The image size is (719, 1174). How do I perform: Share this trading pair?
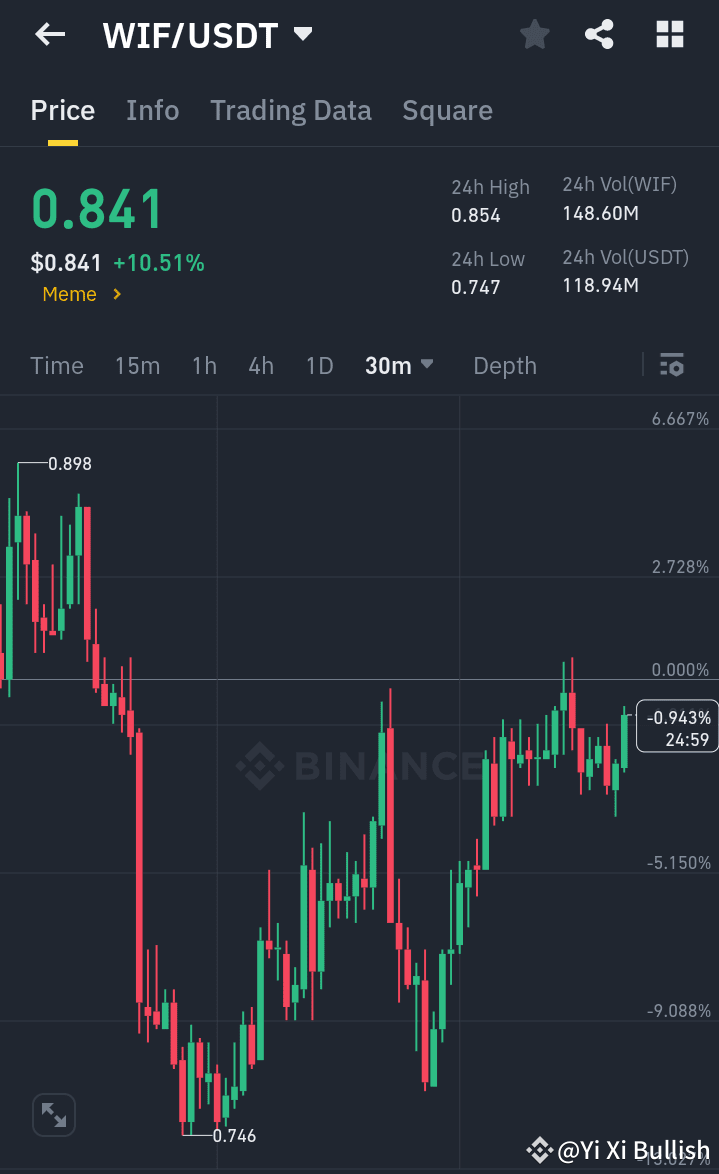599,34
